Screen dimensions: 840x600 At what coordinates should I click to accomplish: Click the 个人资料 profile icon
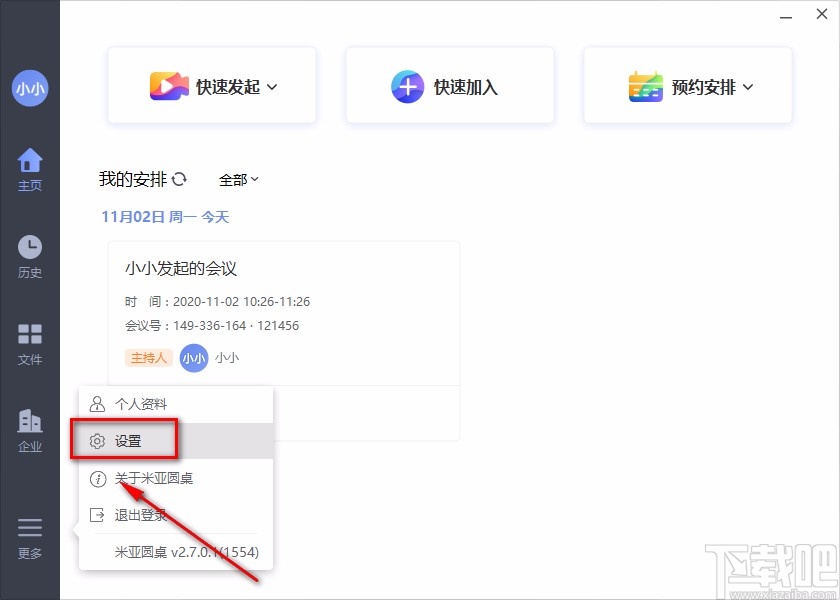97,403
